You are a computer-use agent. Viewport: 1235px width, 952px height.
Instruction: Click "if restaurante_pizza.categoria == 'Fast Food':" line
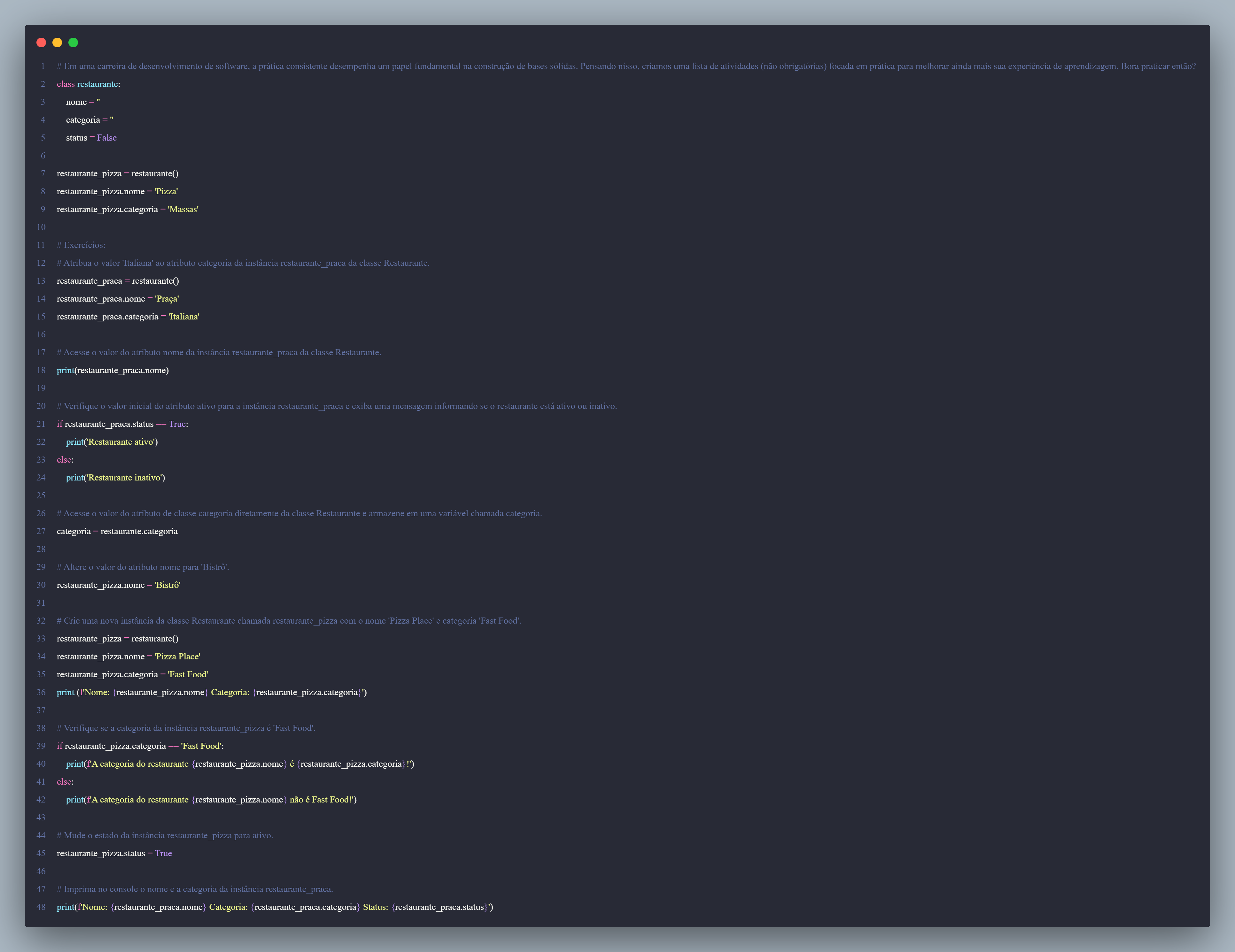click(140, 746)
